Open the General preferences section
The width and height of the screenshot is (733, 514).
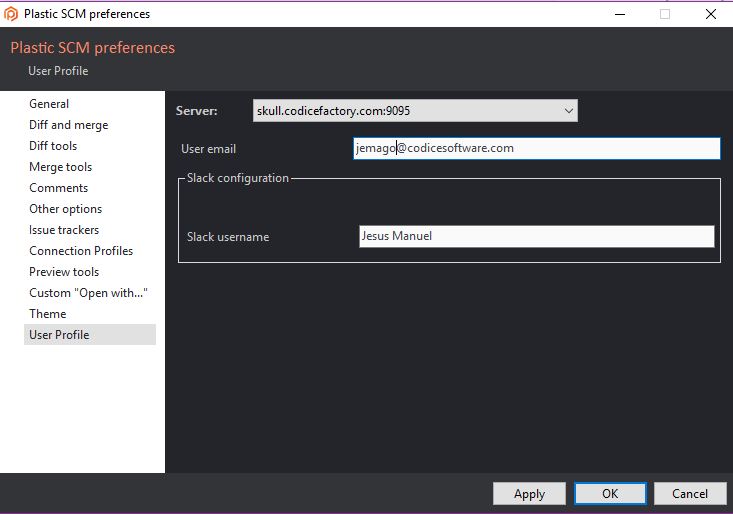(49, 104)
